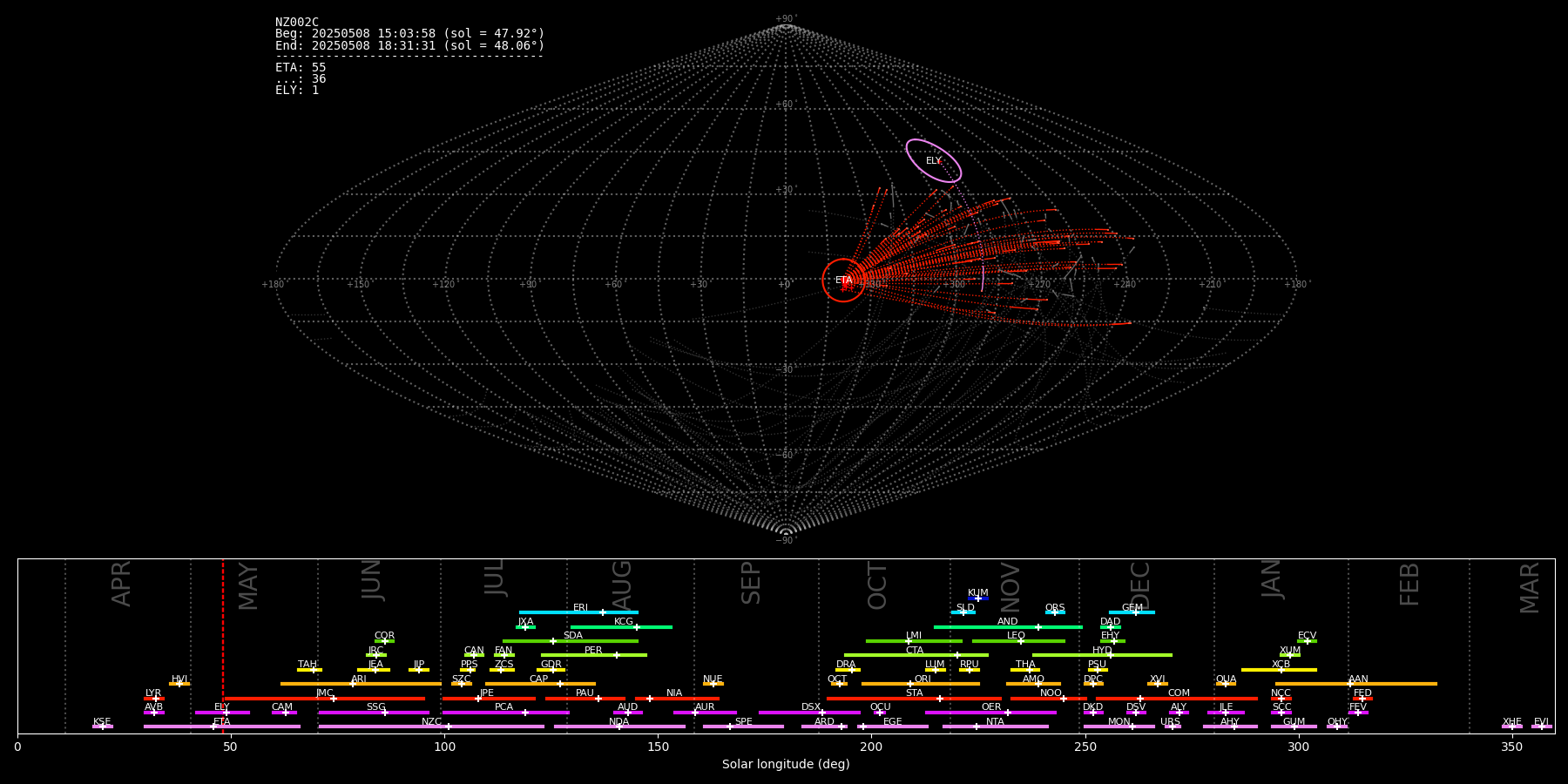Click the ELY label in bottom timeline

point(222,707)
